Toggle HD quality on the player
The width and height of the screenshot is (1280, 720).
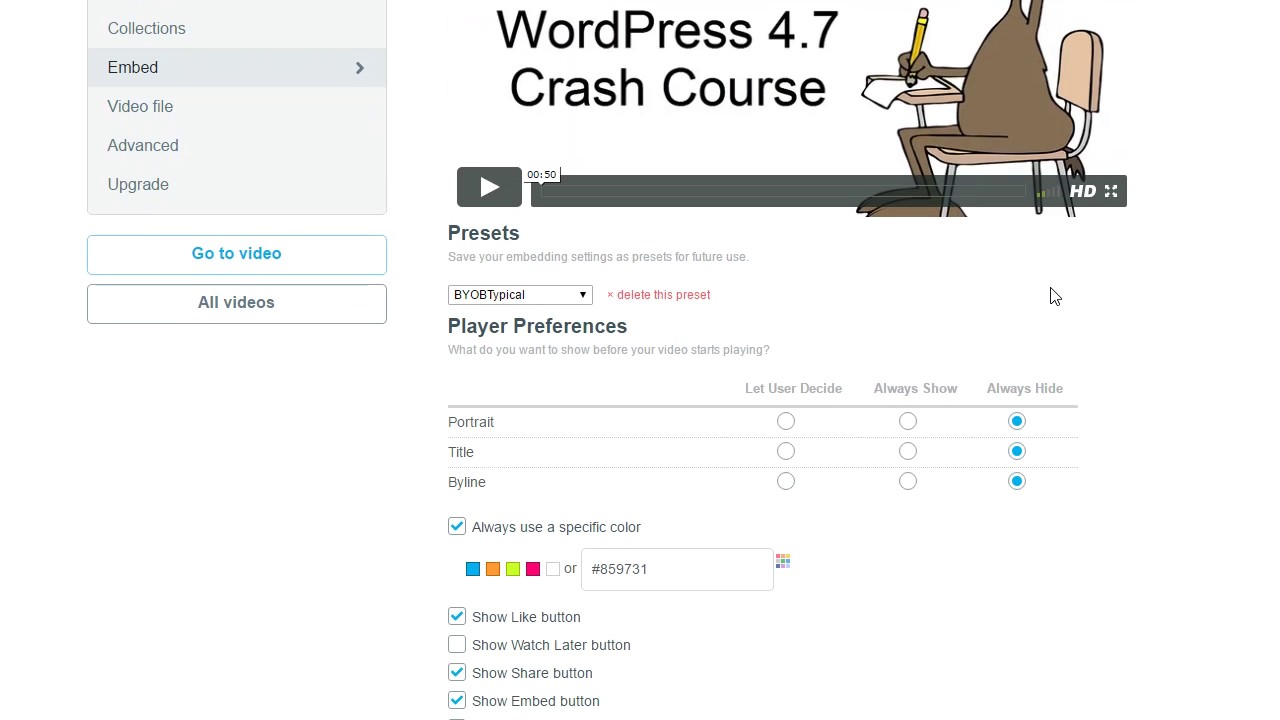[x=1082, y=191]
